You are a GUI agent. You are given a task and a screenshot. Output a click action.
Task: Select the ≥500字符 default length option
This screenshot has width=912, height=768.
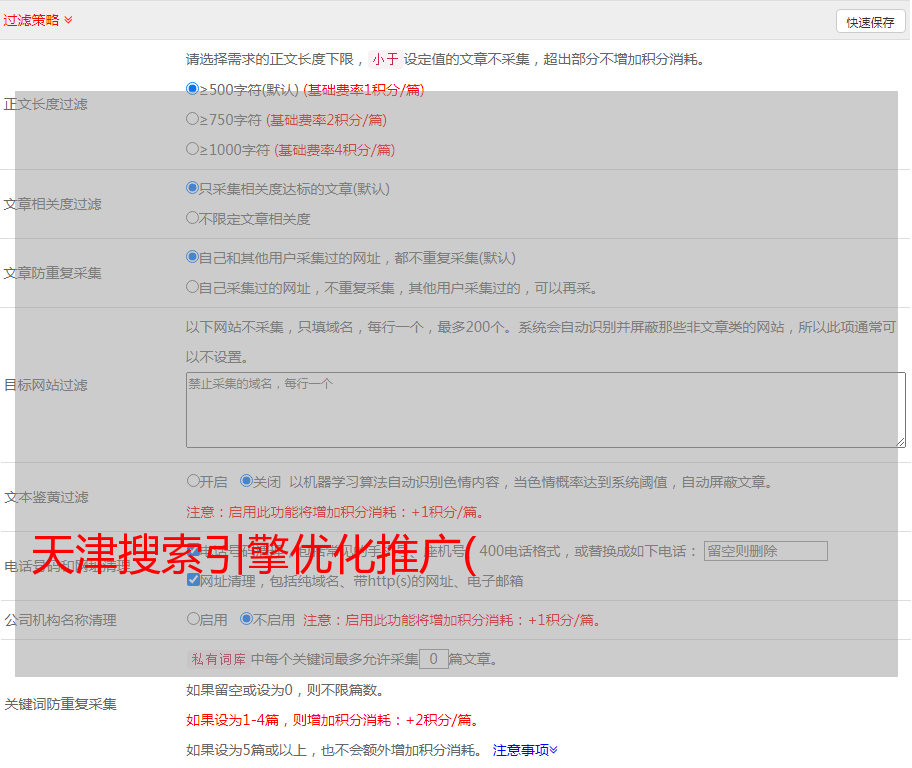click(193, 88)
